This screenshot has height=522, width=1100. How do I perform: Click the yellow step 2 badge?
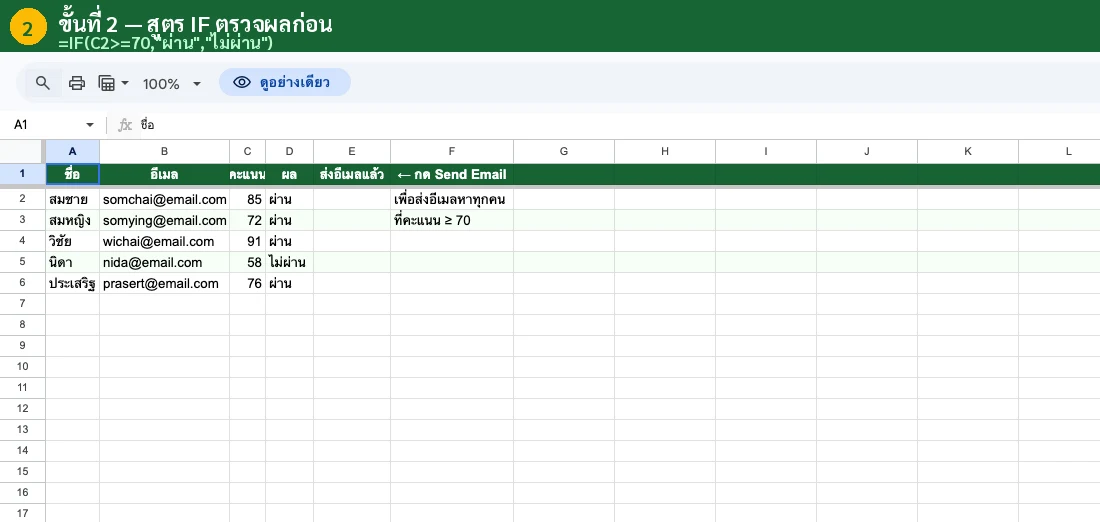tap(27, 28)
